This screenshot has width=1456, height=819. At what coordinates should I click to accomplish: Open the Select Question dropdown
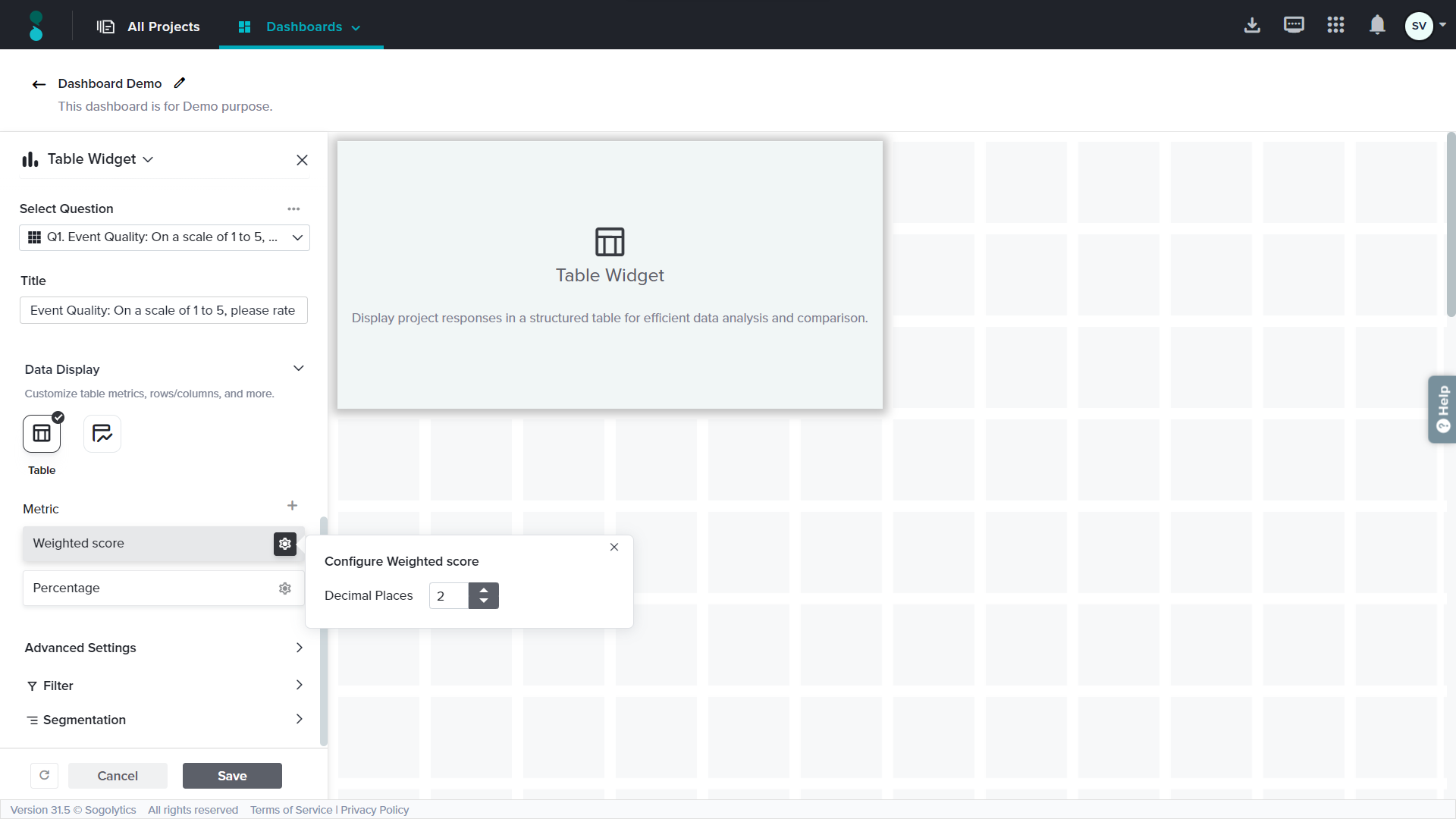pos(165,237)
